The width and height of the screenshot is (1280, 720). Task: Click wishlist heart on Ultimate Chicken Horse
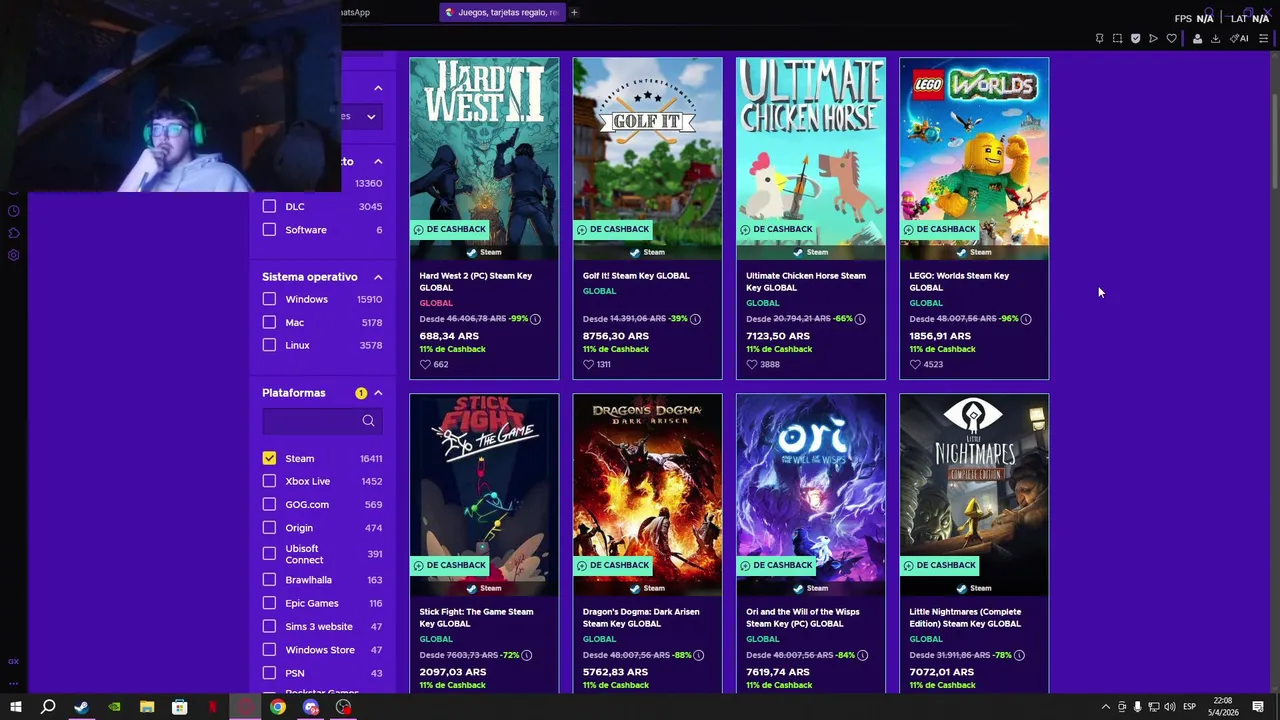(752, 364)
